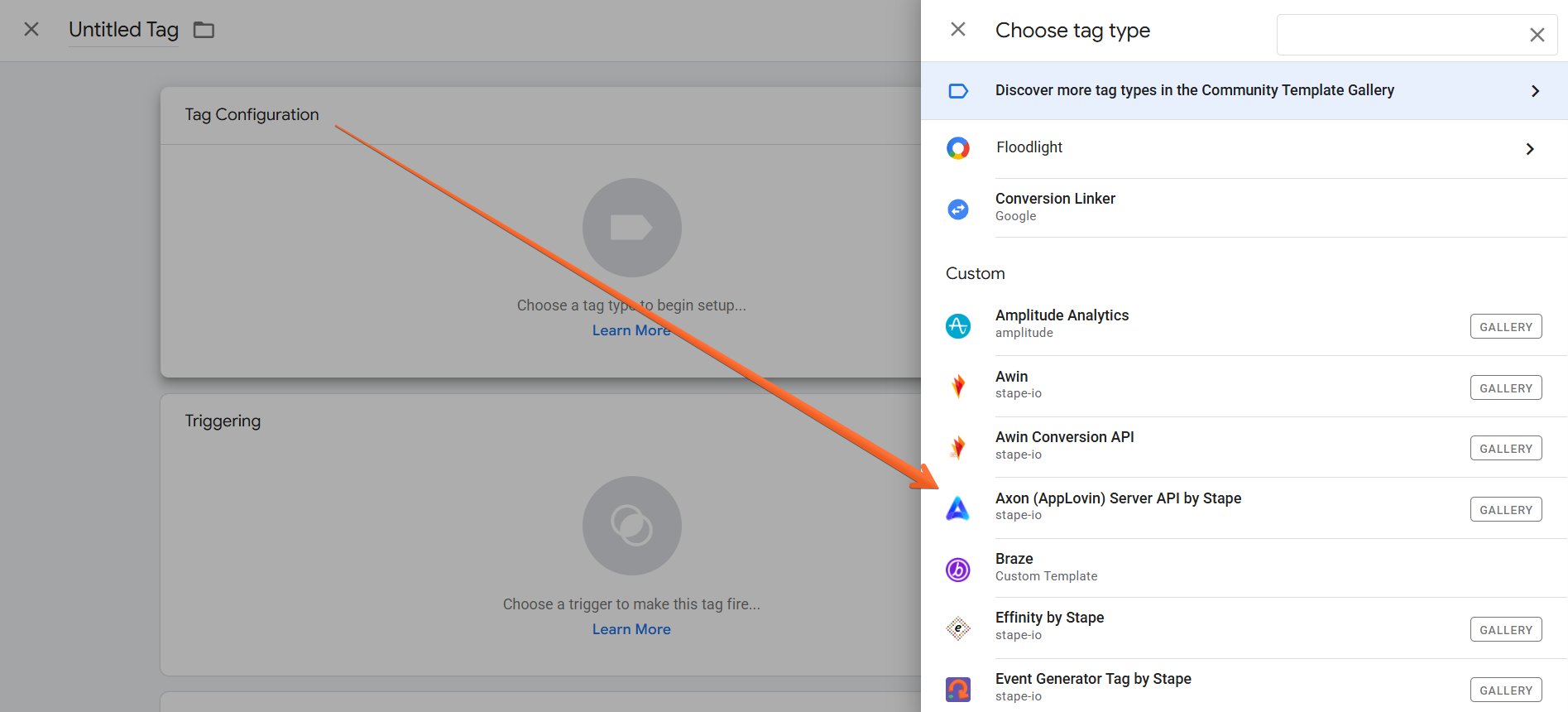Click the Tag Configuration placeholder icon

[x=631, y=228]
